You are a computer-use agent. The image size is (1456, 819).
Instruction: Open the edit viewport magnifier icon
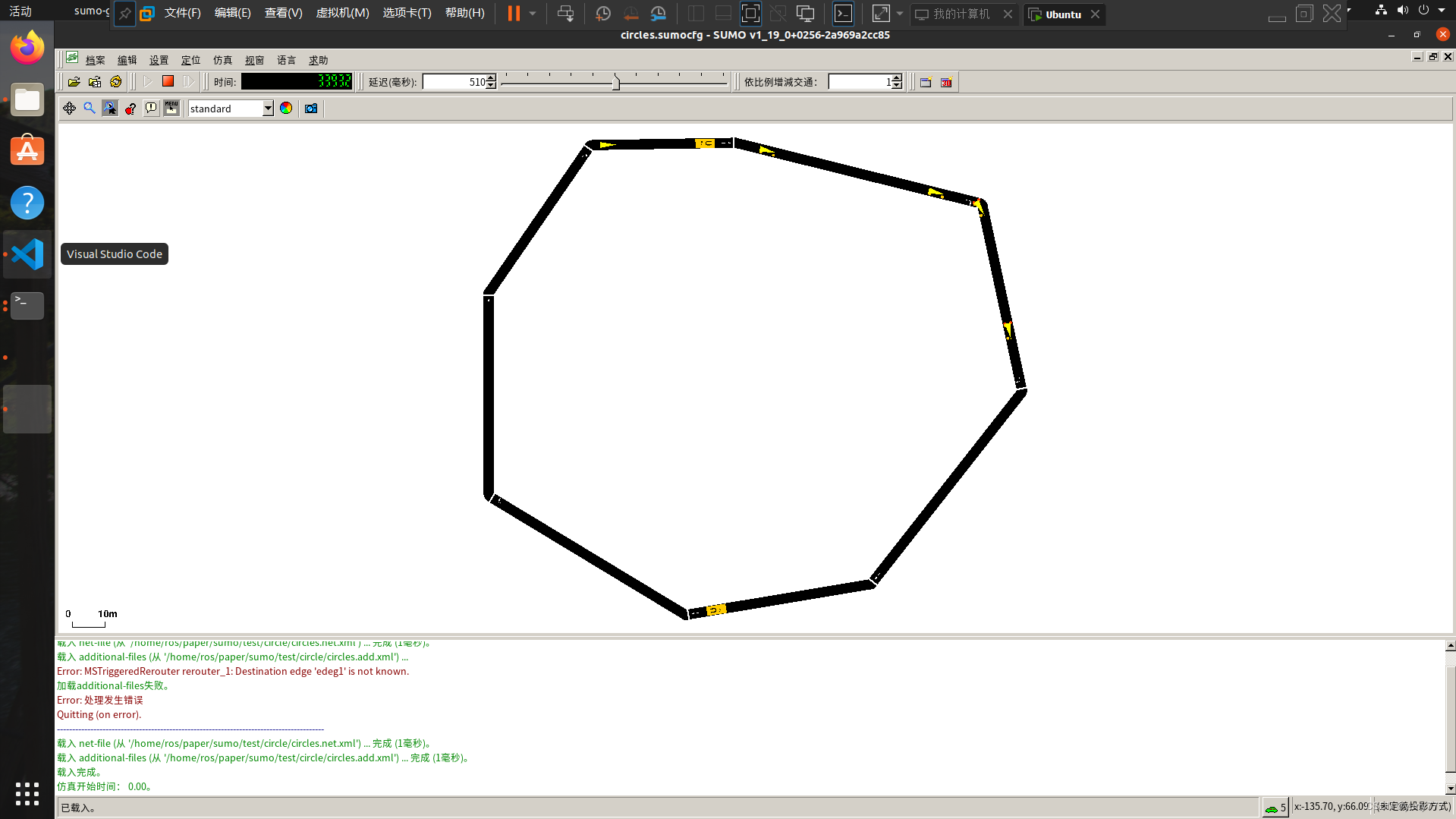coord(90,109)
